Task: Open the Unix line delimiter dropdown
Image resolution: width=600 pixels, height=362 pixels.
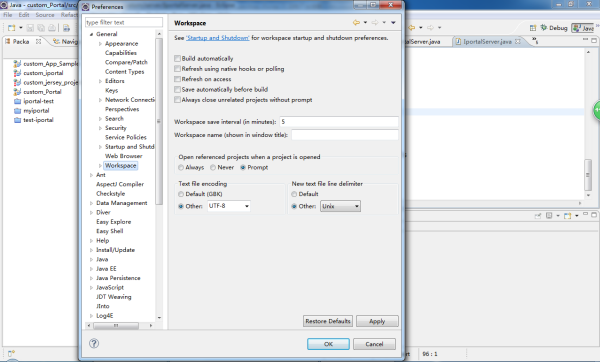Action: [340, 206]
